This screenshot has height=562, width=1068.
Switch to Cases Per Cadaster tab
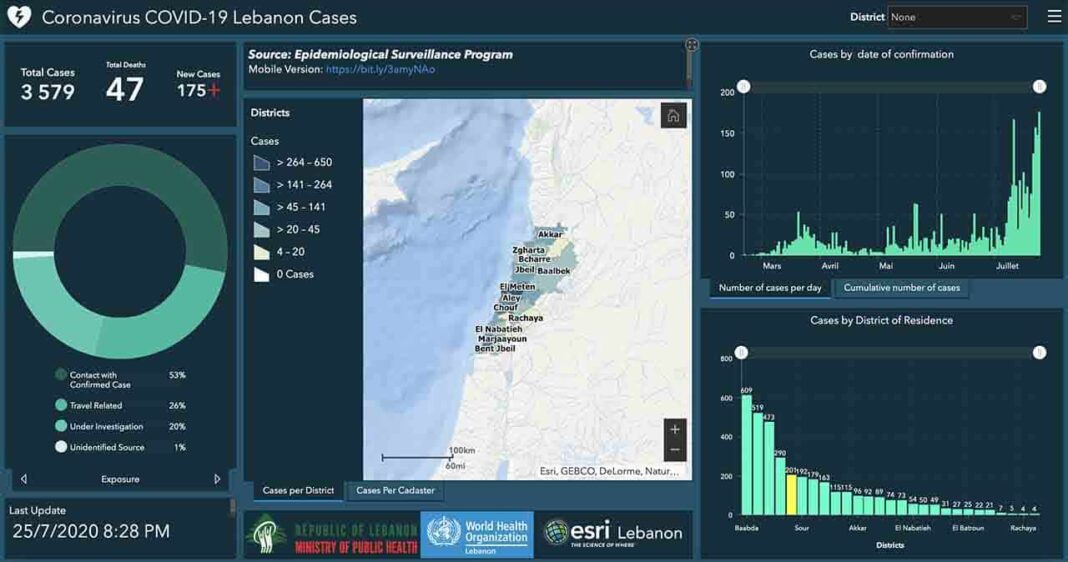click(396, 490)
